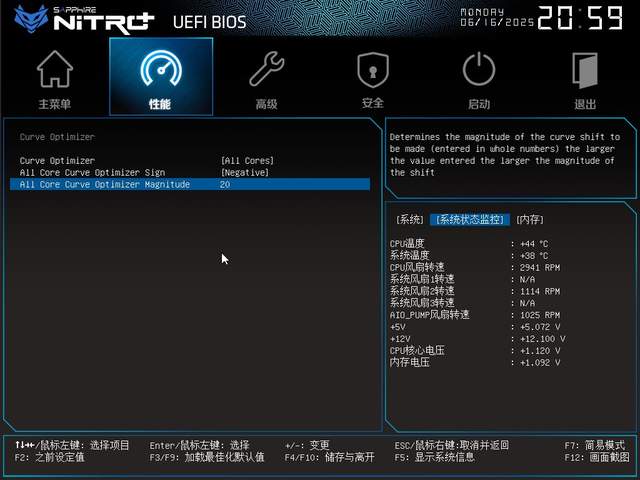640x480 pixels.
Task: Click F7 简易模式 easy mode hint
Action: (x=595, y=445)
